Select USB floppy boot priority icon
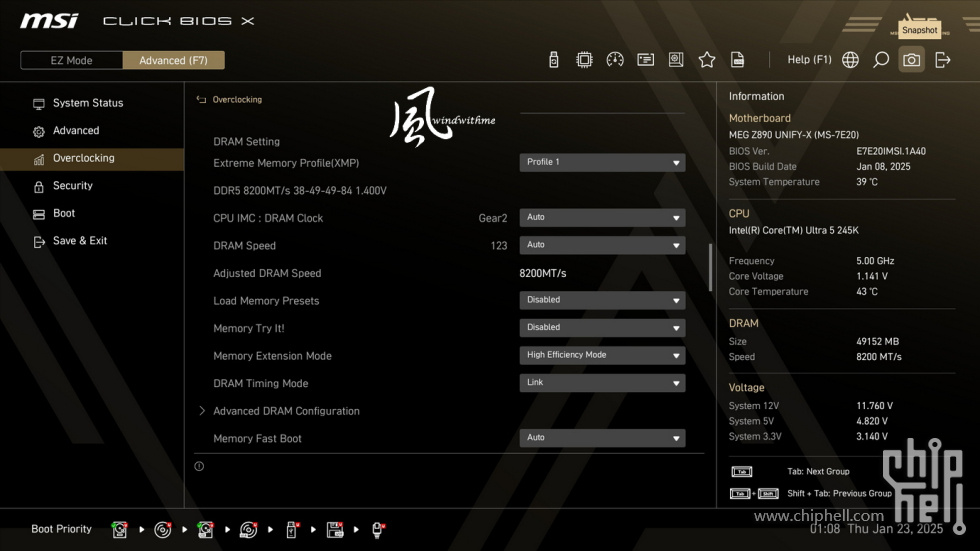Viewport: 980px width, 551px height. (335, 530)
